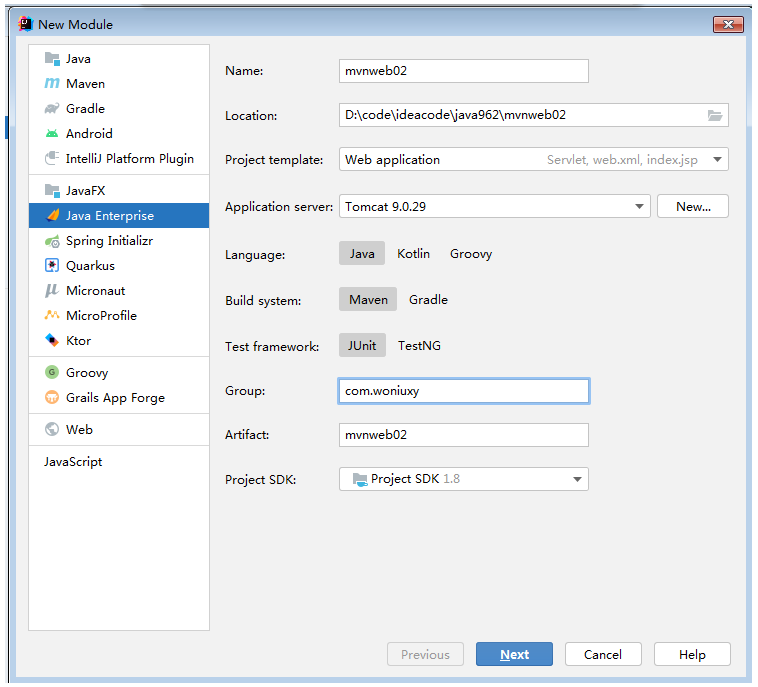The image size is (758, 687).
Task: Click the Cancel button
Action: 603,654
